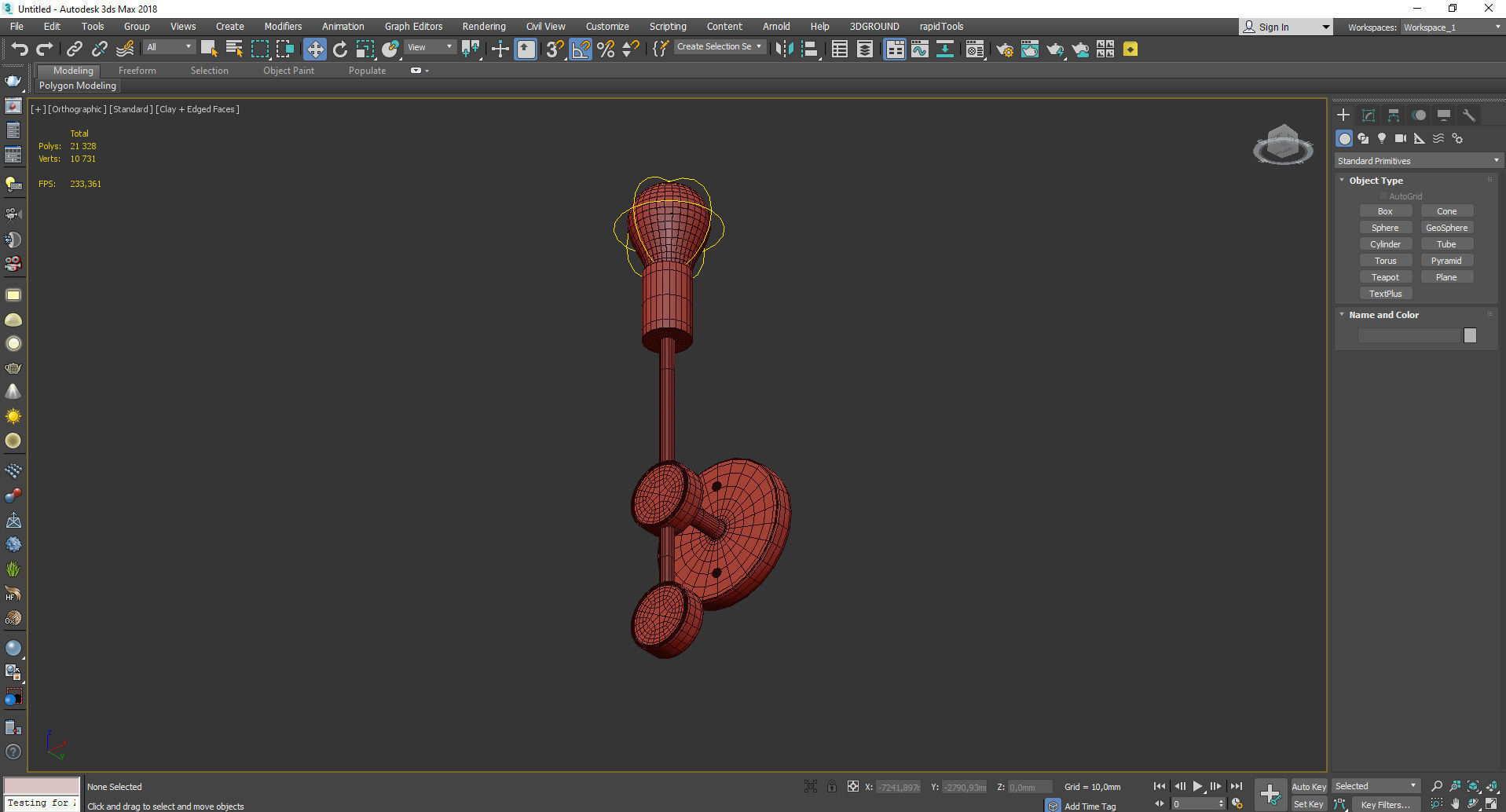Screen dimensions: 1506x812
Task: Click the Mirror tool icon
Action: 783,49
